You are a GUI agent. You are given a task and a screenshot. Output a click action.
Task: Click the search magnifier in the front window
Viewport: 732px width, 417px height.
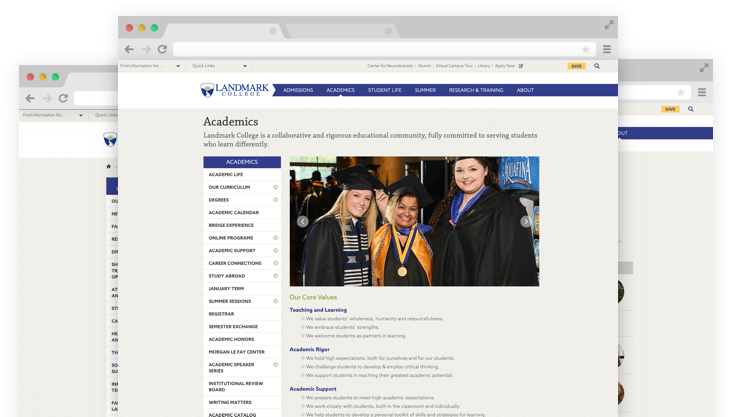597,66
